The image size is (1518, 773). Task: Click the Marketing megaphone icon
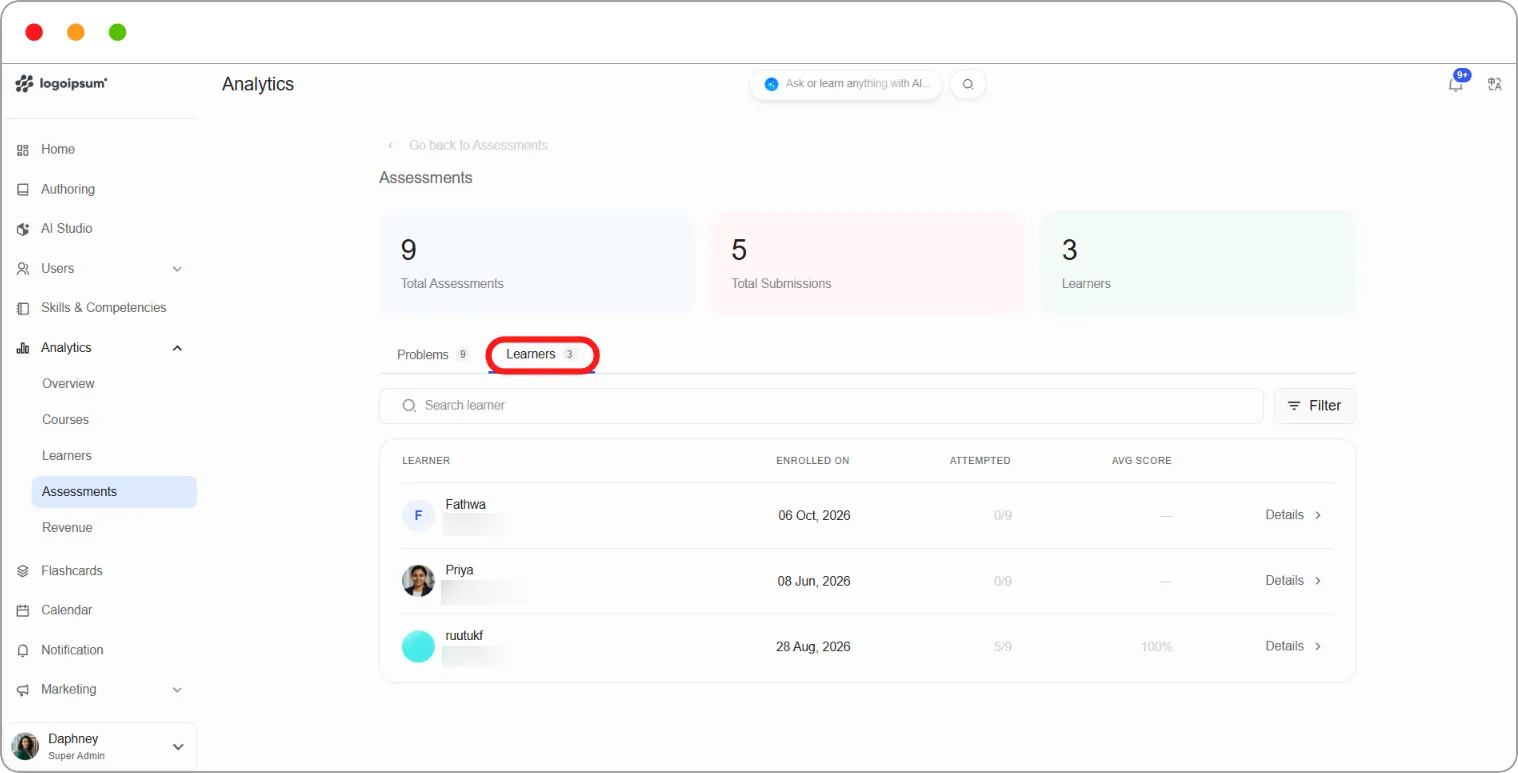point(23,690)
